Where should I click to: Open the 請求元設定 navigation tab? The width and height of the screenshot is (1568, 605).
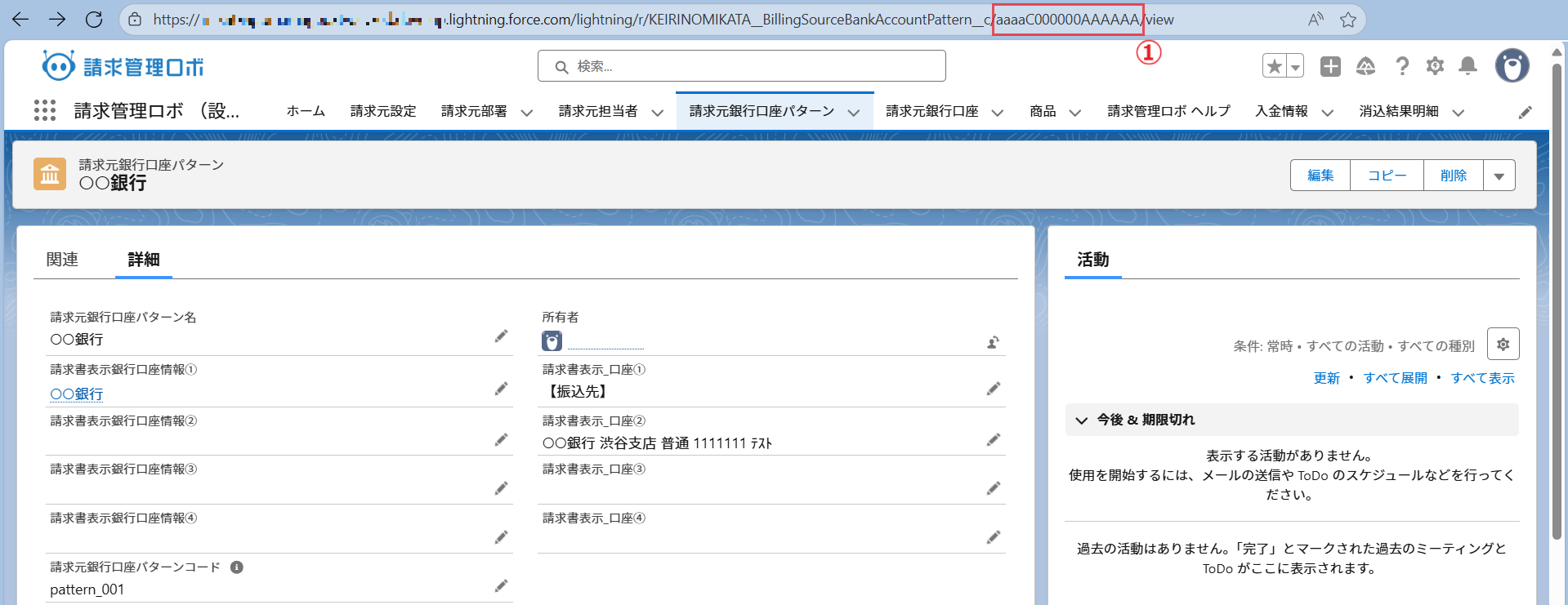(383, 111)
